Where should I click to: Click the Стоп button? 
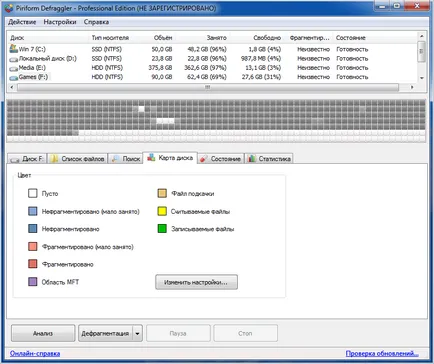point(245,333)
